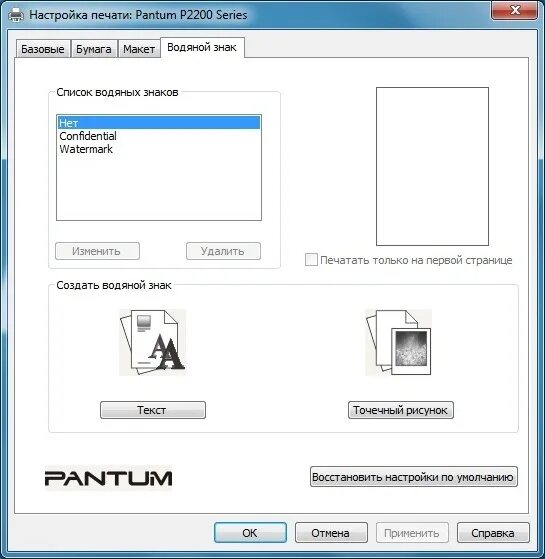Viewport: 545px width, 559px height.
Task: Confirm with the OK button
Action: (250, 533)
